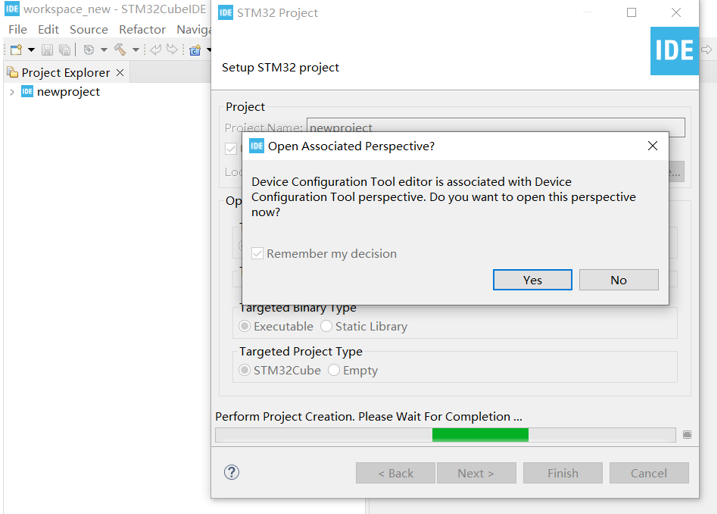Click the right-pointing curved arrow toolbar icon
This screenshot has width=717, height=514.
click(172, 49)
